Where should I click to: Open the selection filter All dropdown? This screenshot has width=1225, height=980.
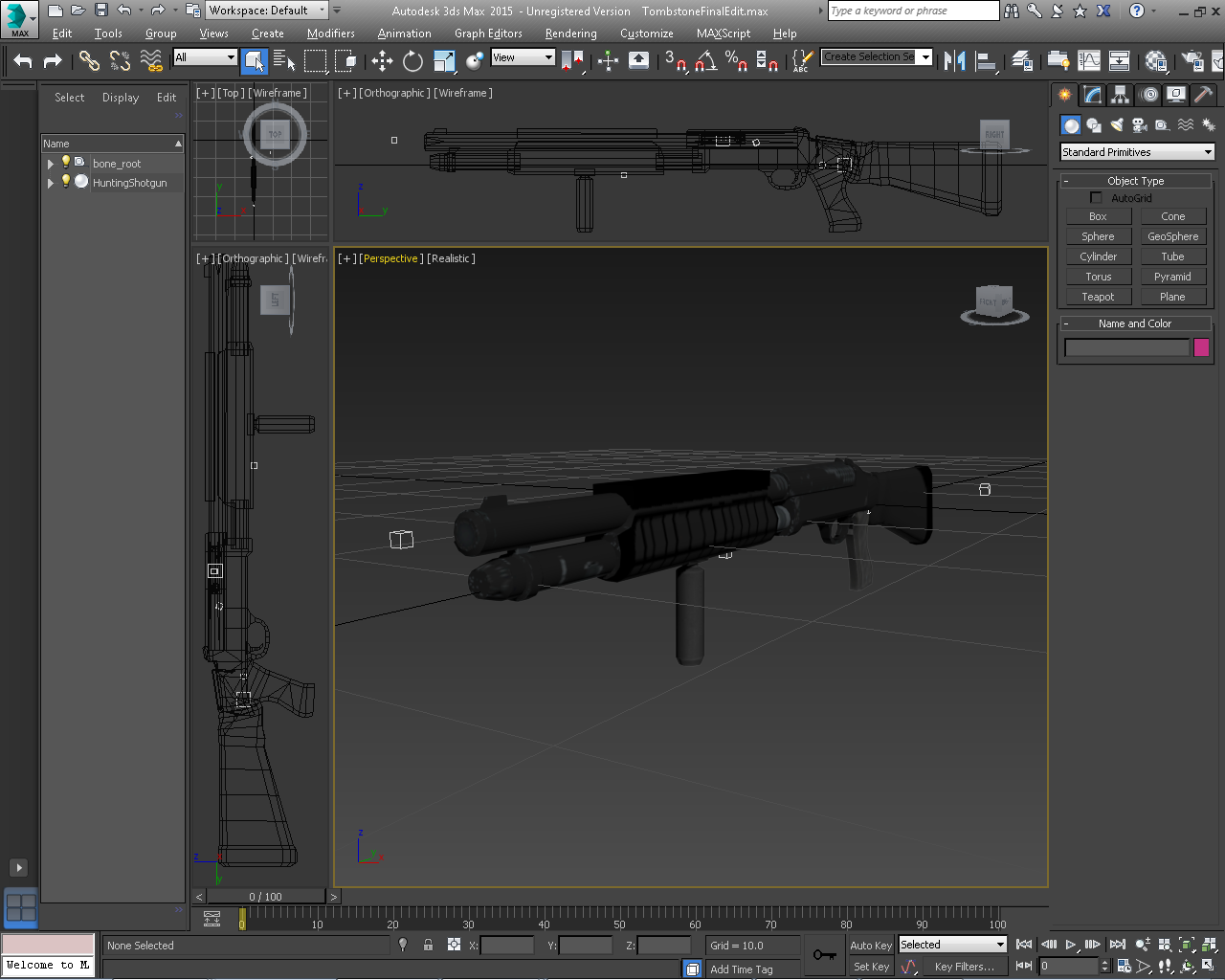(x=205, y=57)
